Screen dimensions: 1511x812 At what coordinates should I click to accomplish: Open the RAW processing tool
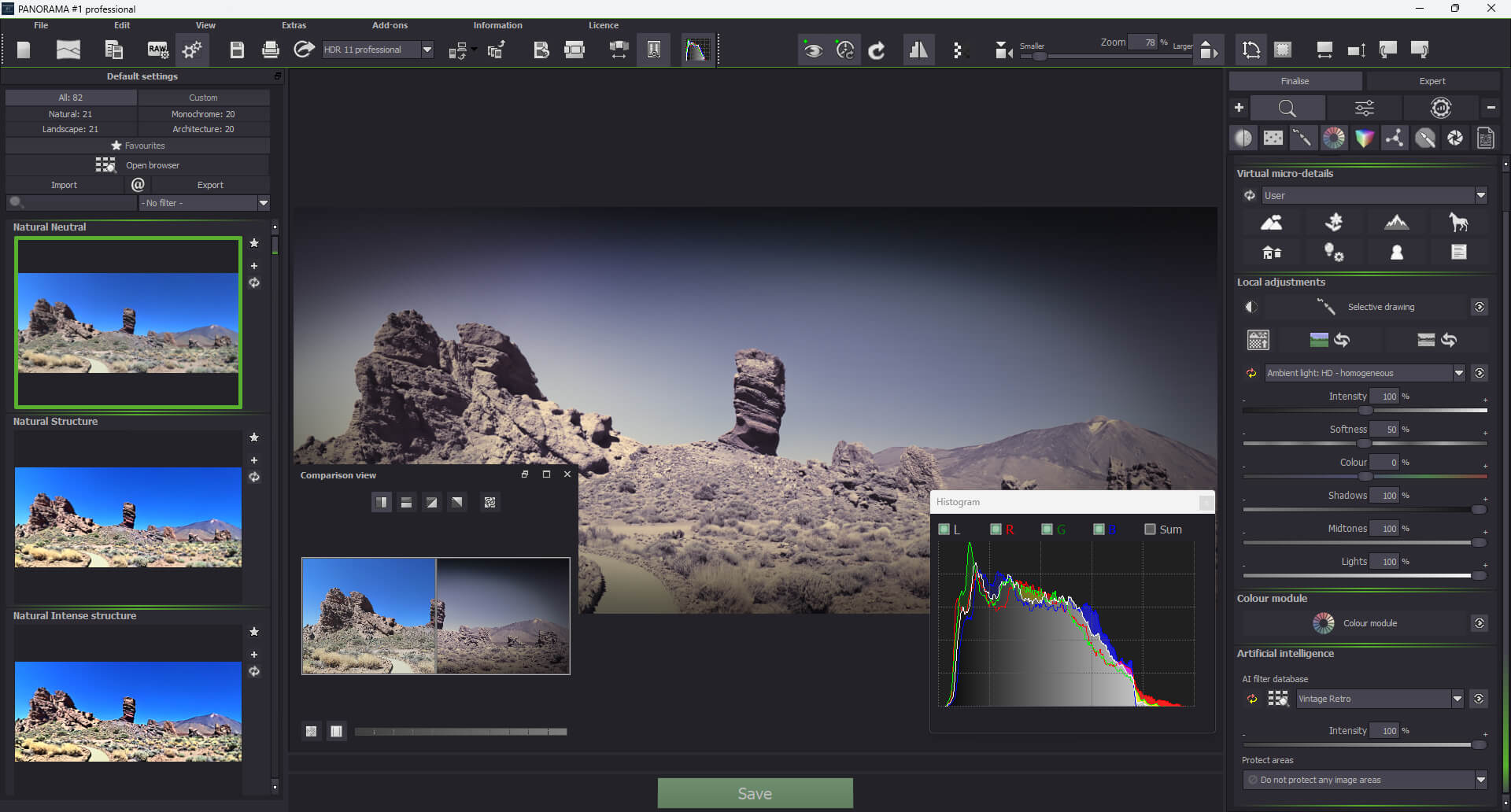point(157,49)
